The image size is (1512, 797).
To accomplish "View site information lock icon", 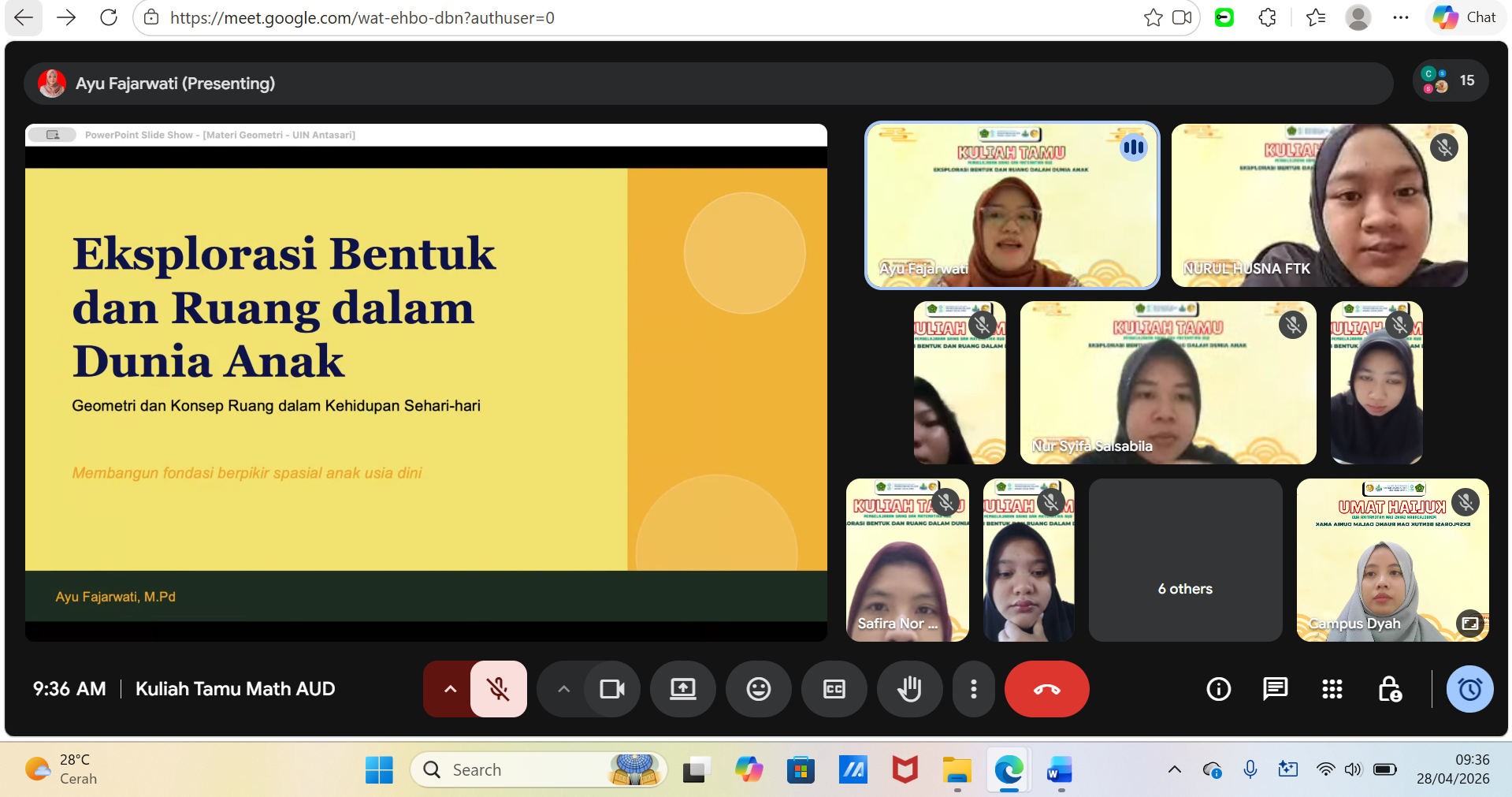I will coord(151,17).
